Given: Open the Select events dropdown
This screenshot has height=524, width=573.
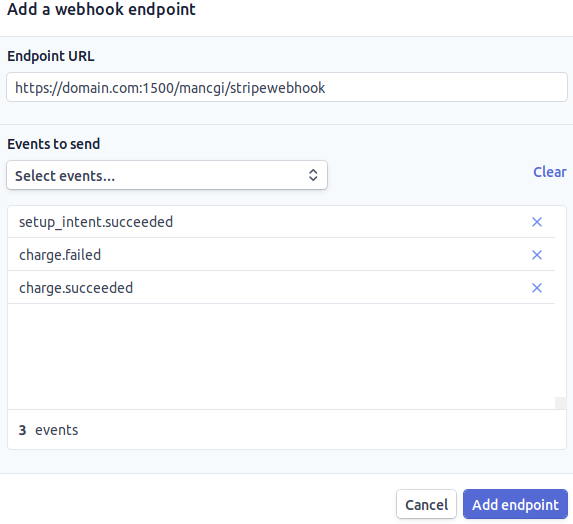Looking at the screenshot, I should (x=167, y=175).
